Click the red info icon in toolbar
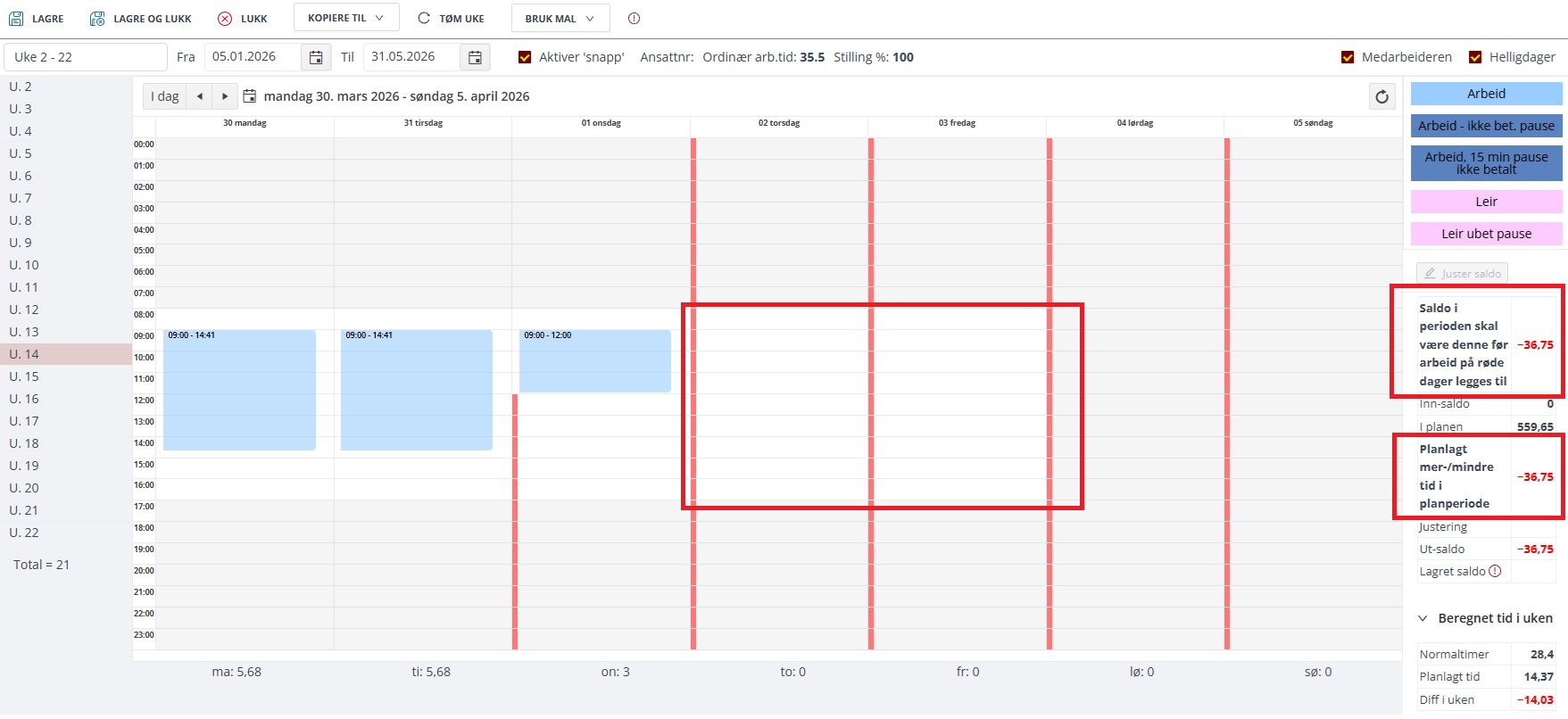The height and width of the screenshot is (719, 1568). click(x=634, y=19)
